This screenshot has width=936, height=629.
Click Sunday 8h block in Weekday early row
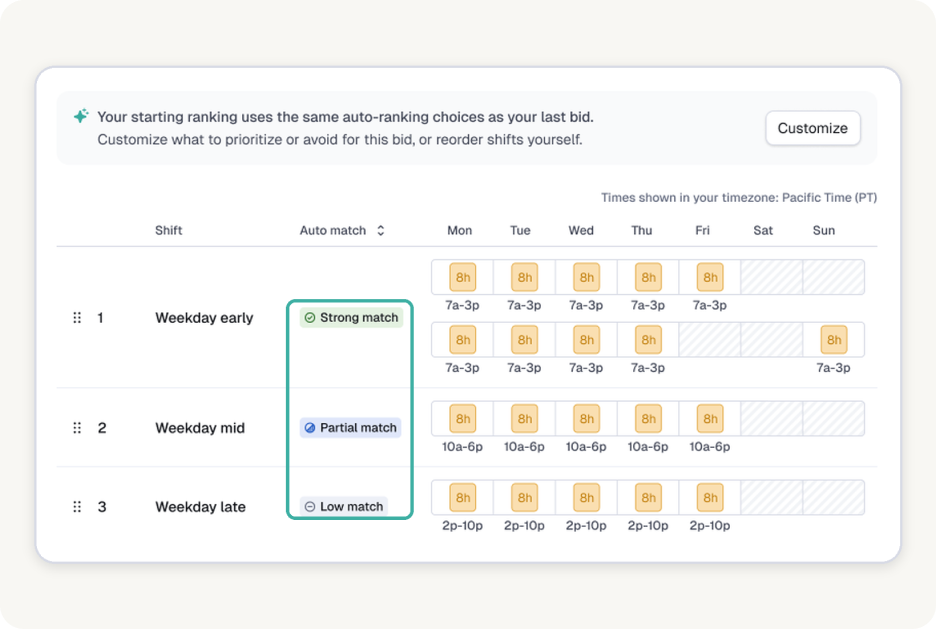833,340
